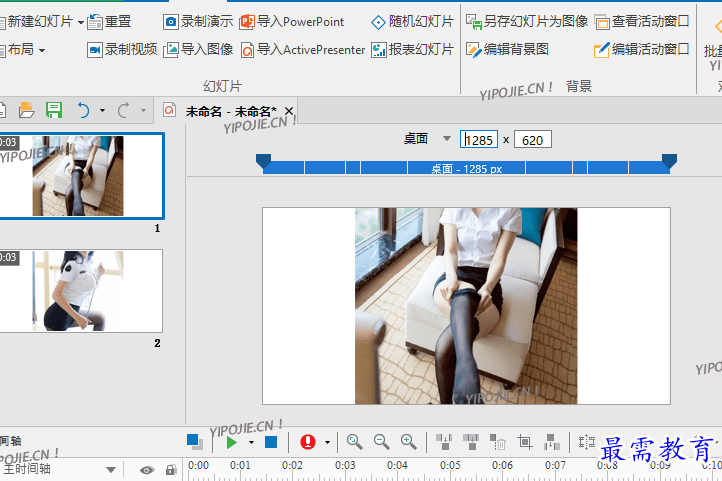
Task: Click the split object timeline icon
Action: [x=444, y=442]
